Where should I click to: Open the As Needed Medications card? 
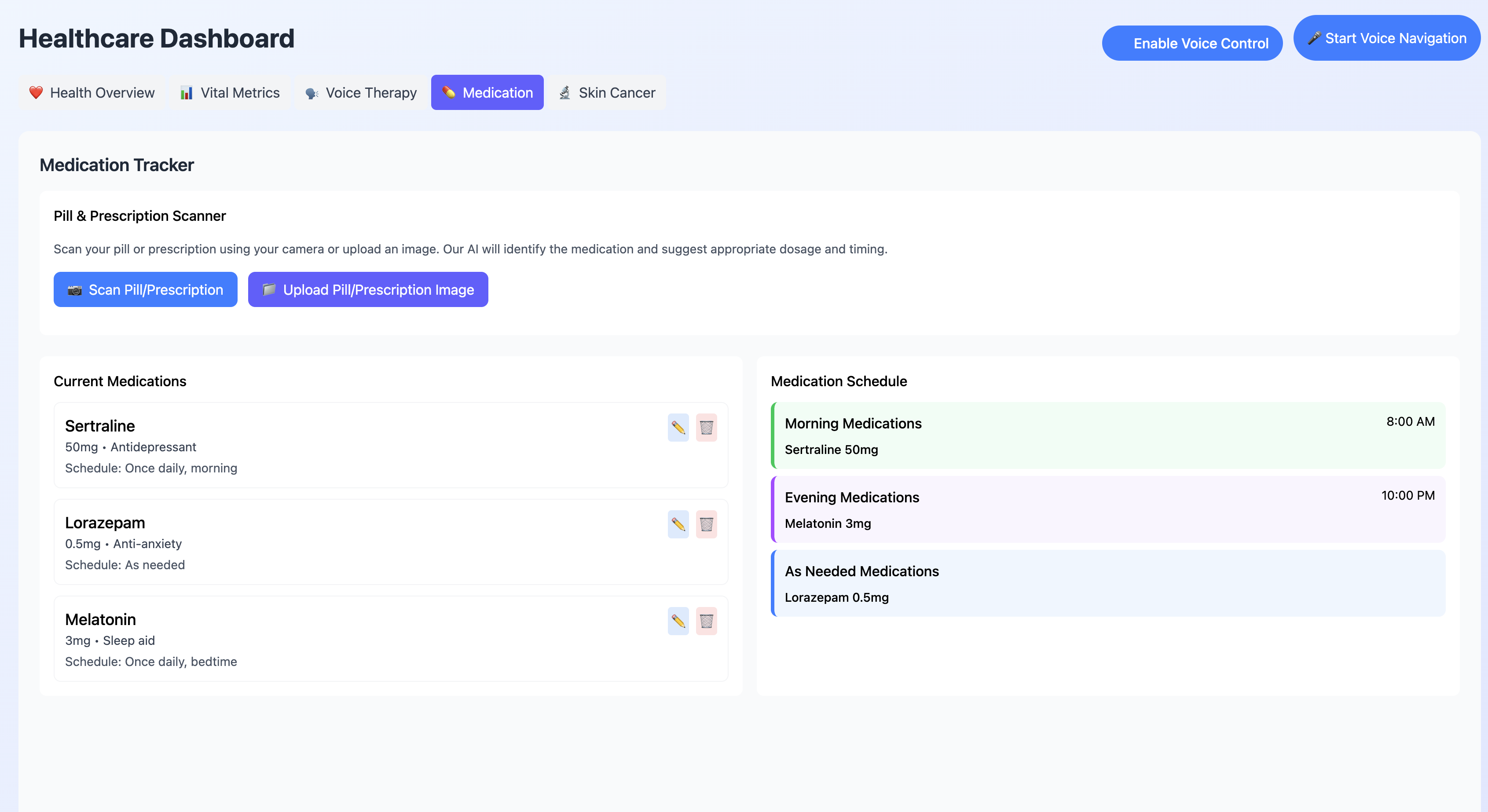coord(1108,583)
